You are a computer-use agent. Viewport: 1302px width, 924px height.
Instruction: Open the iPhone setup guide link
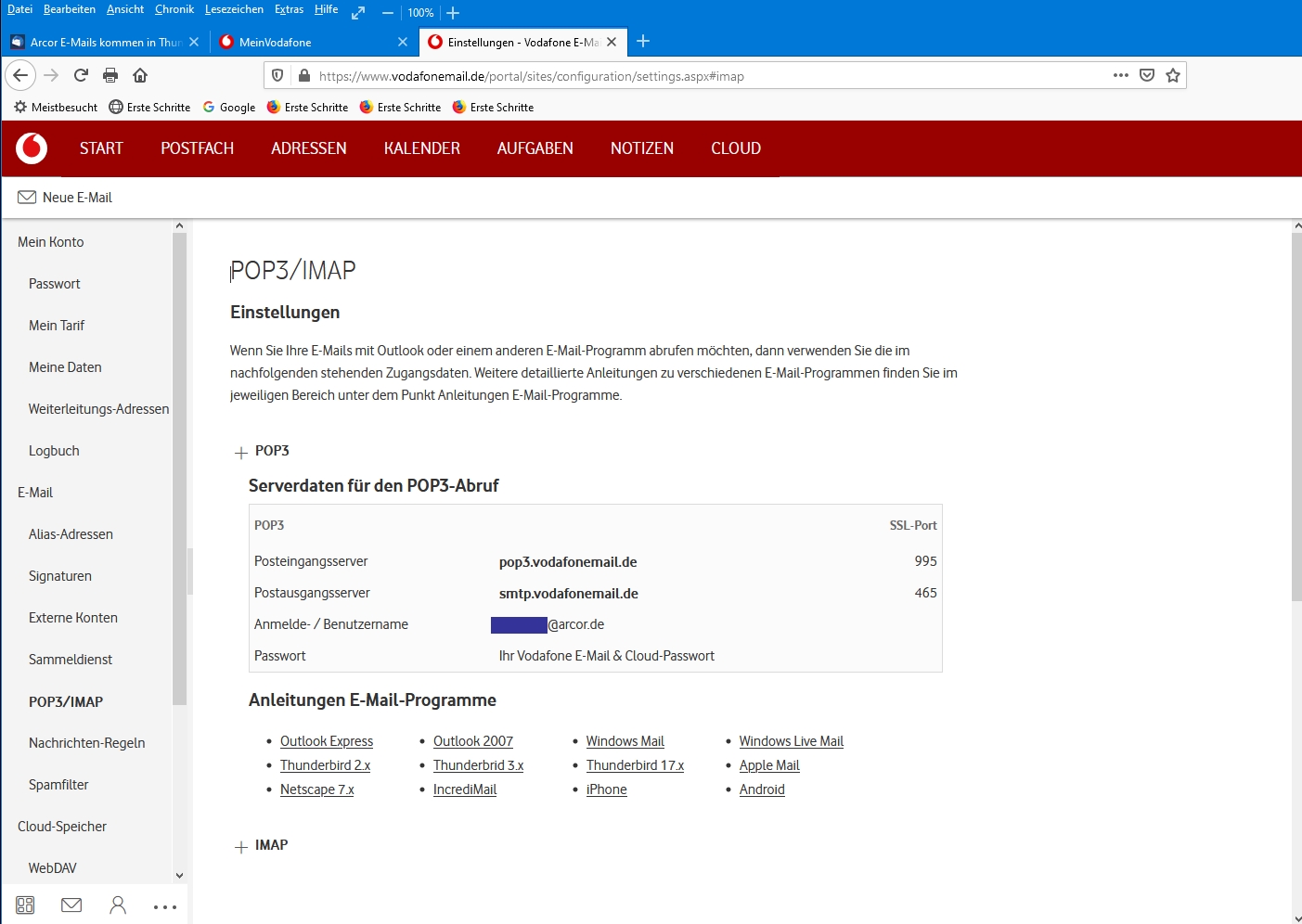click(607, 789)
